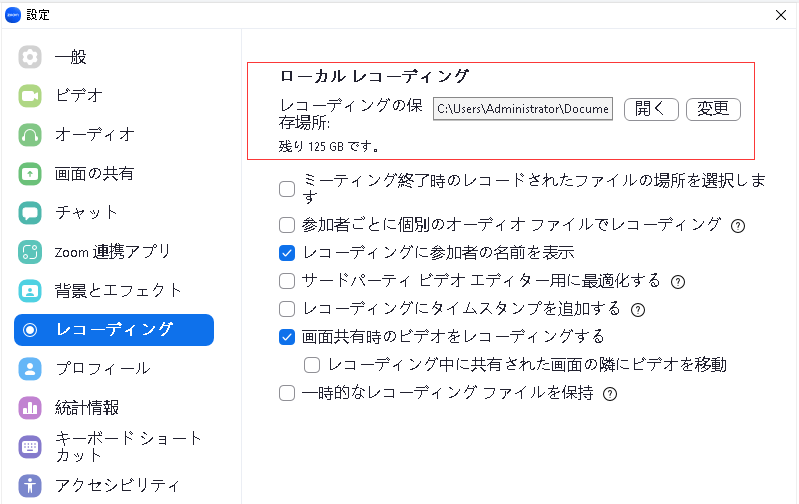Click help icon beside 一時的なレコーディング option
The height and width of the screenshot is (504, 799).
pos(609,394)
